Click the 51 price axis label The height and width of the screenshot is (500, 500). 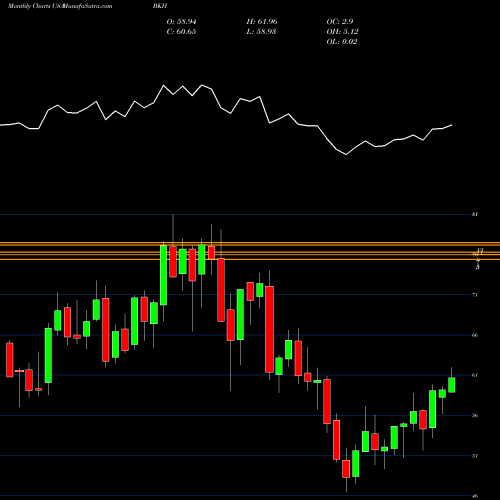475,456
